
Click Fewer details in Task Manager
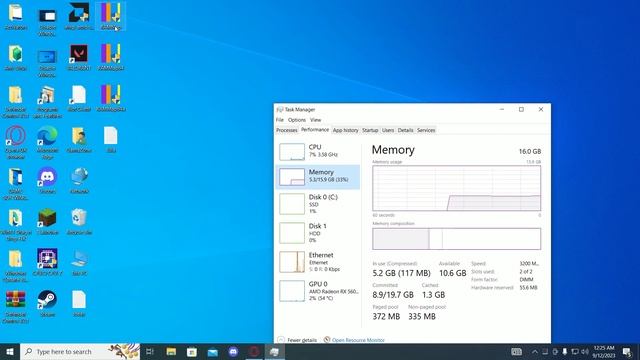(297, 340)
